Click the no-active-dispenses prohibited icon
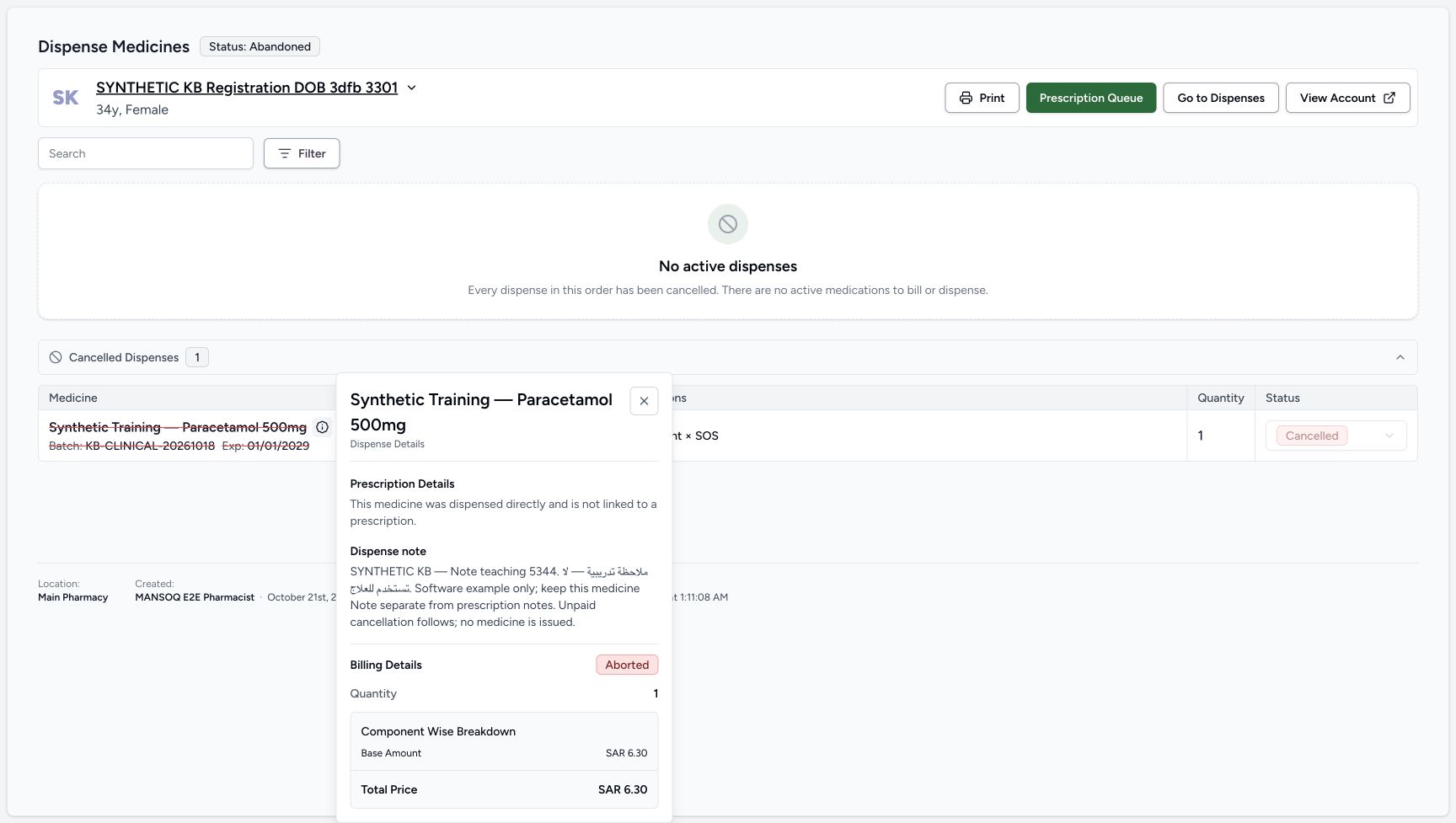This screenshot has width=1456, height=823. (x=728, y=224)
